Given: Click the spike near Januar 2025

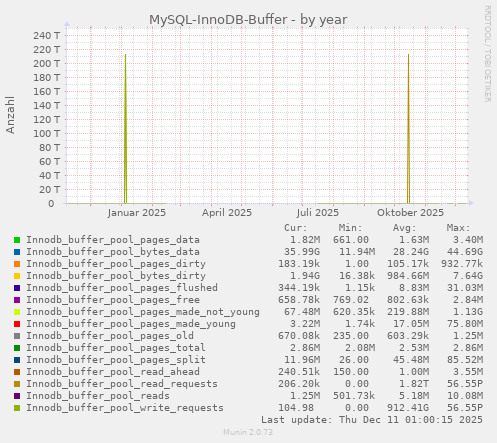Looking at the screenshot, I should [x=125, y=128].
